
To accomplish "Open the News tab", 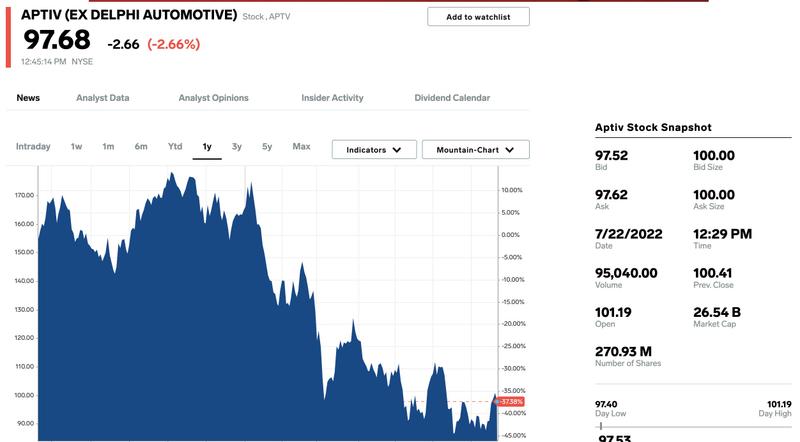I will [28, 98].
